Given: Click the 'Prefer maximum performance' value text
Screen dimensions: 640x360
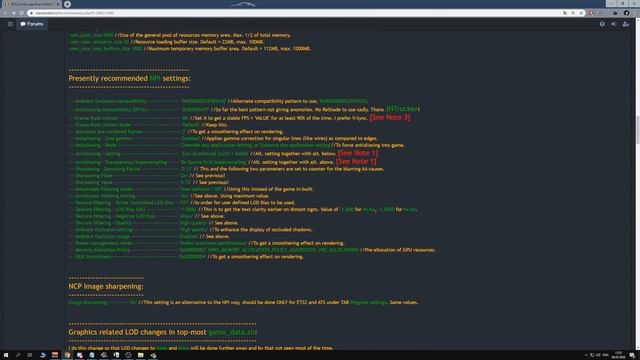Looking at the screenshot, I should (x=213, y=243).
